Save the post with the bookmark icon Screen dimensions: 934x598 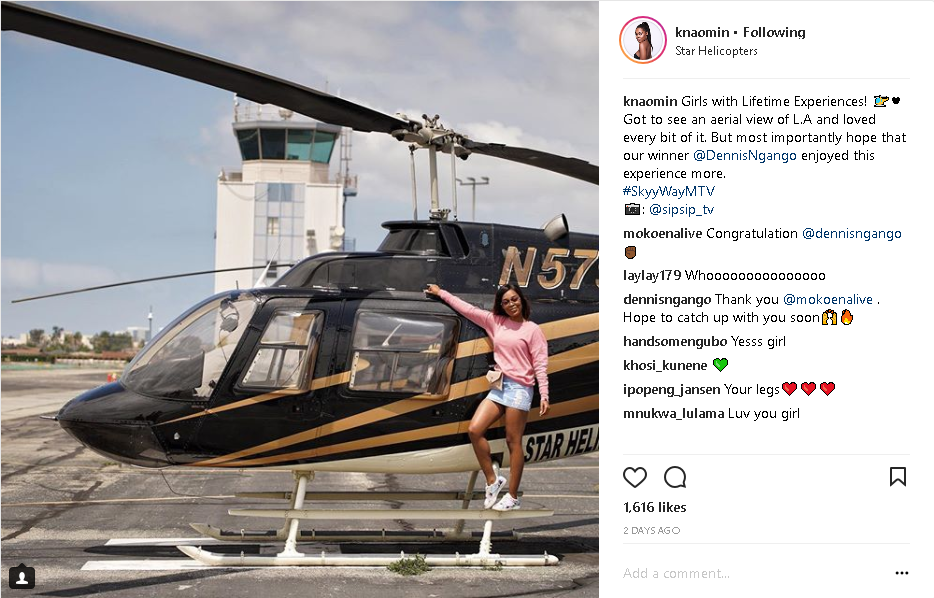tap(898, 476)
